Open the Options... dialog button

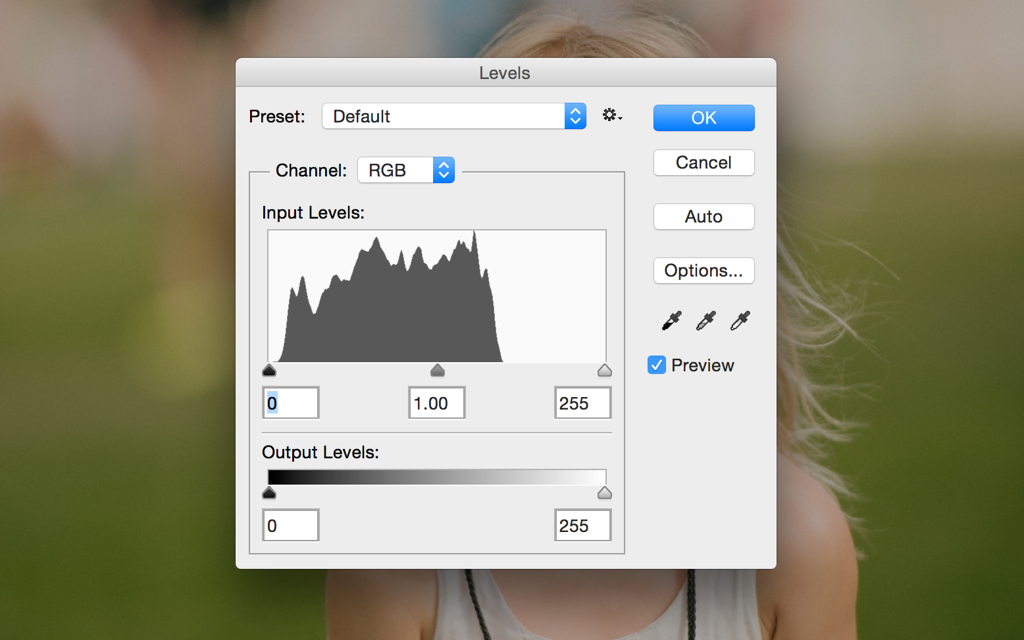point(704,270)
